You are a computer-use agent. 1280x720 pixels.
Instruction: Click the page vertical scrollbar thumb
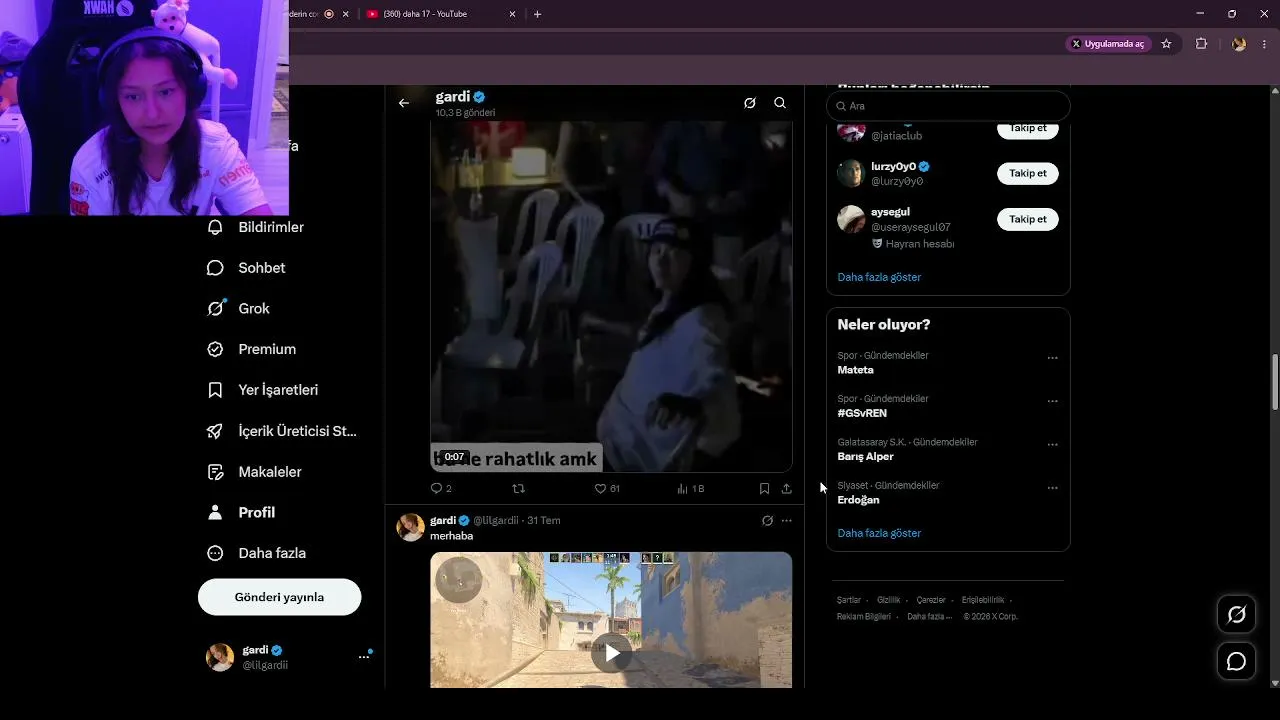click(1275, 382)
